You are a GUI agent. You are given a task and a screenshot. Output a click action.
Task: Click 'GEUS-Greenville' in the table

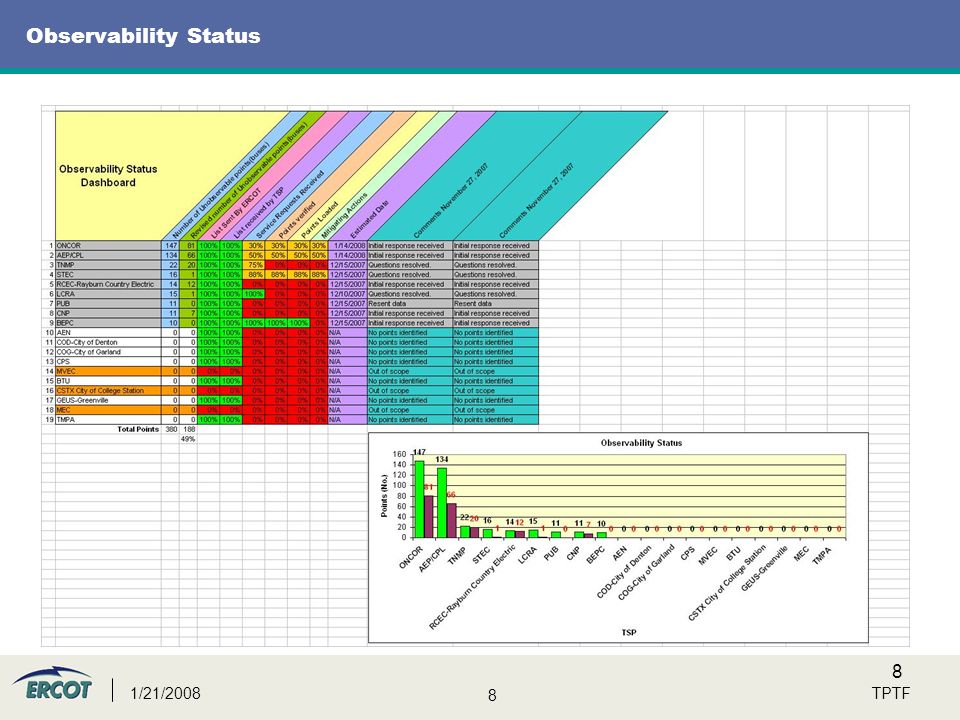pos(108,400)
